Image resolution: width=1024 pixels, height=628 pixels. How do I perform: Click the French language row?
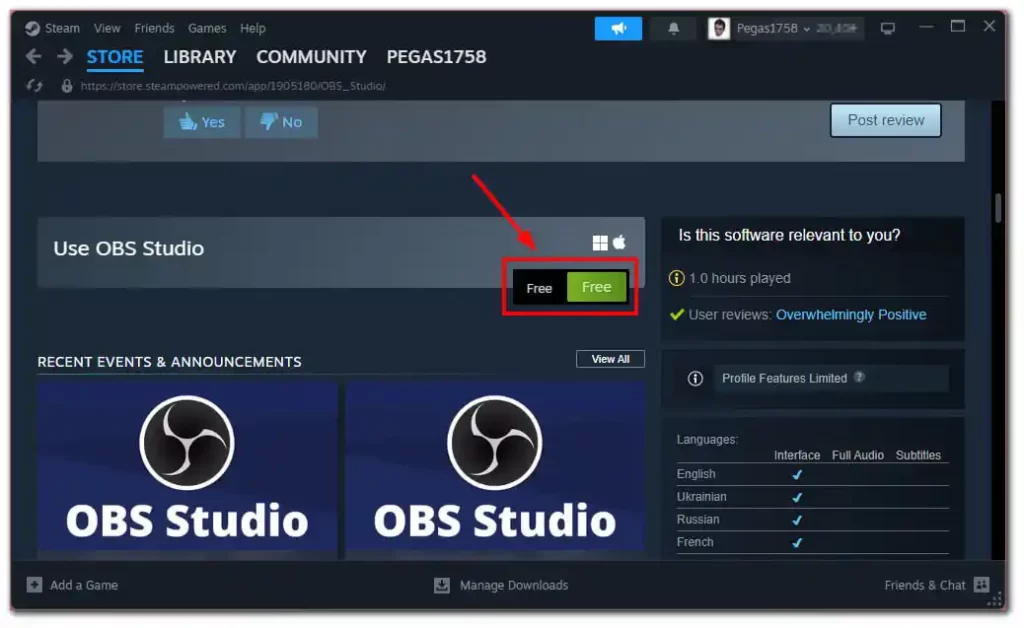[812, 542]
